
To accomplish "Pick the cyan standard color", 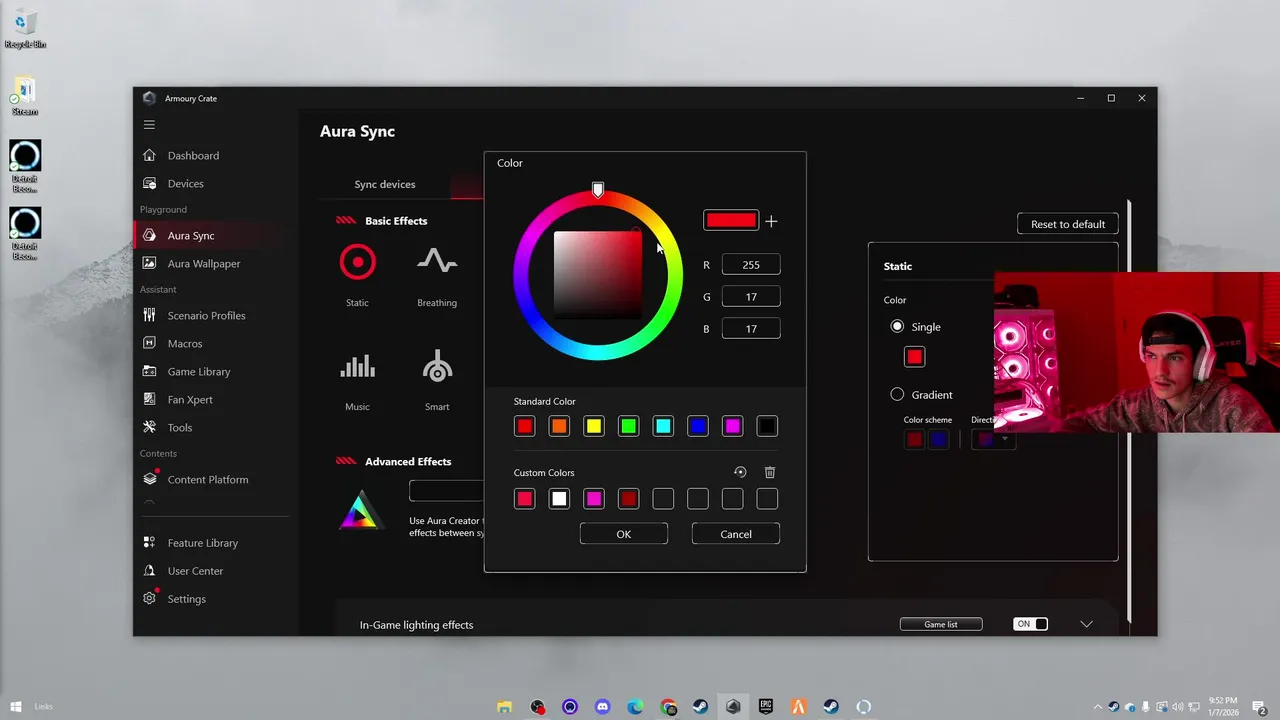I will (x=663, y=427).
